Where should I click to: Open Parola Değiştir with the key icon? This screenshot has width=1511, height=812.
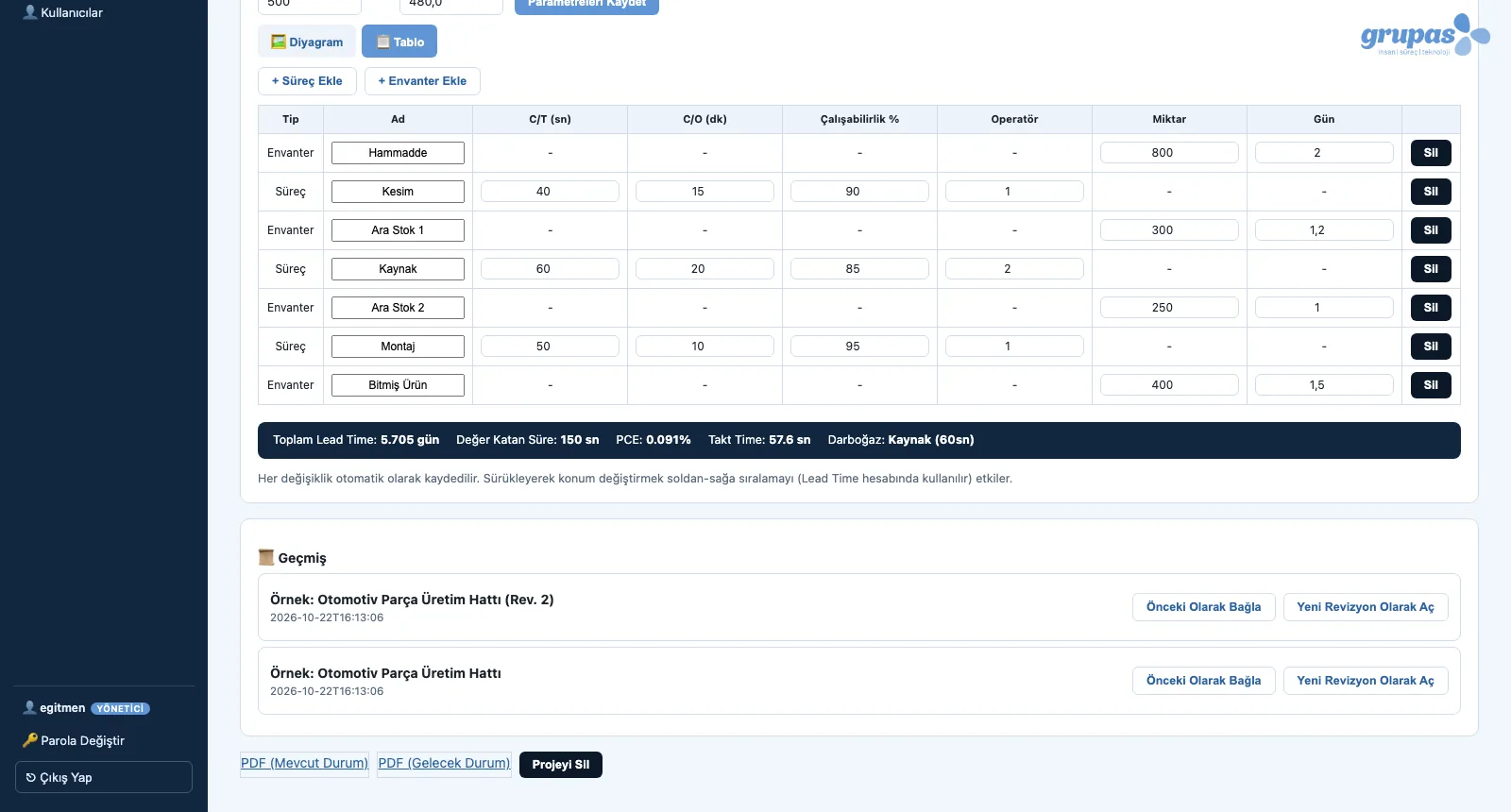74,740
